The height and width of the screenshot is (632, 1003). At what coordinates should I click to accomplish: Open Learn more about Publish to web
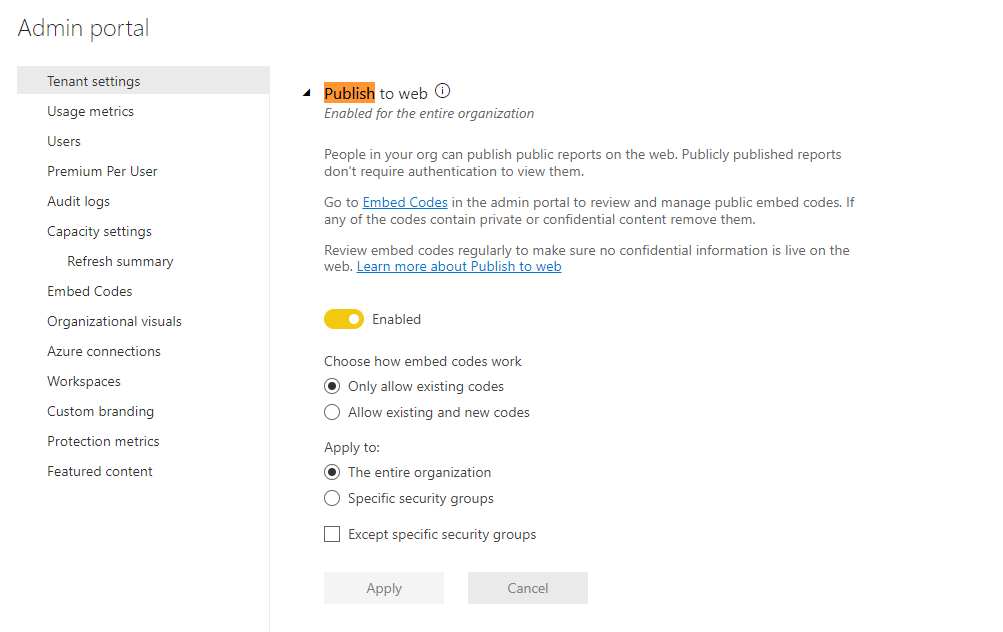[x=459, y=266]
